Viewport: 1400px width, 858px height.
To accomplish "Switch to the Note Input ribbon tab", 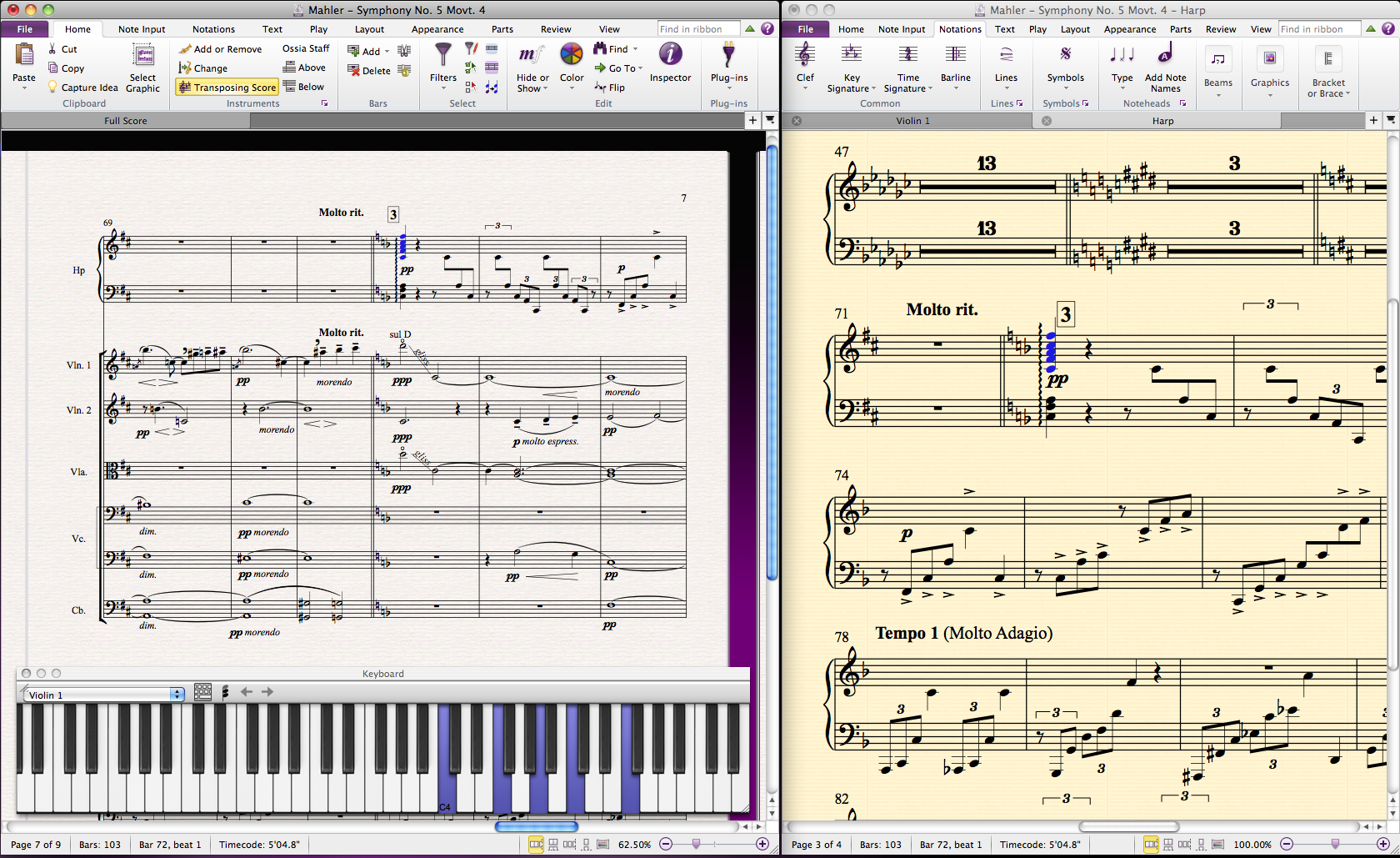I will coord(142,29).
